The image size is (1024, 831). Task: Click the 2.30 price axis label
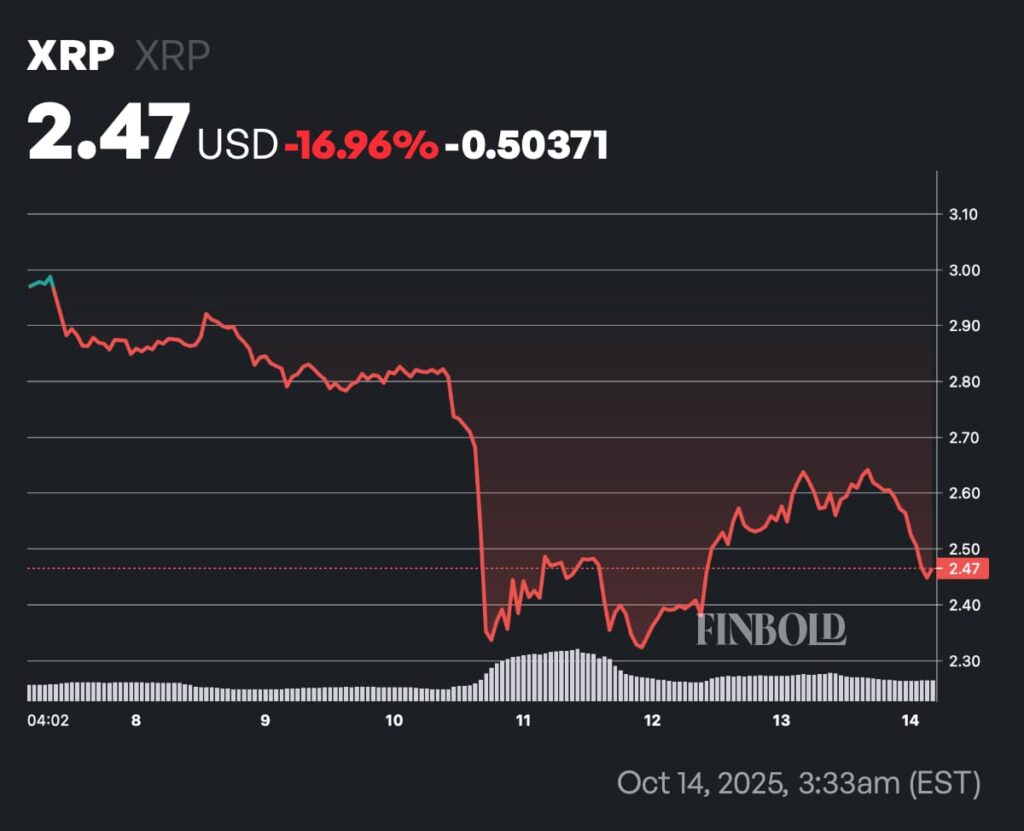(961, 661)
